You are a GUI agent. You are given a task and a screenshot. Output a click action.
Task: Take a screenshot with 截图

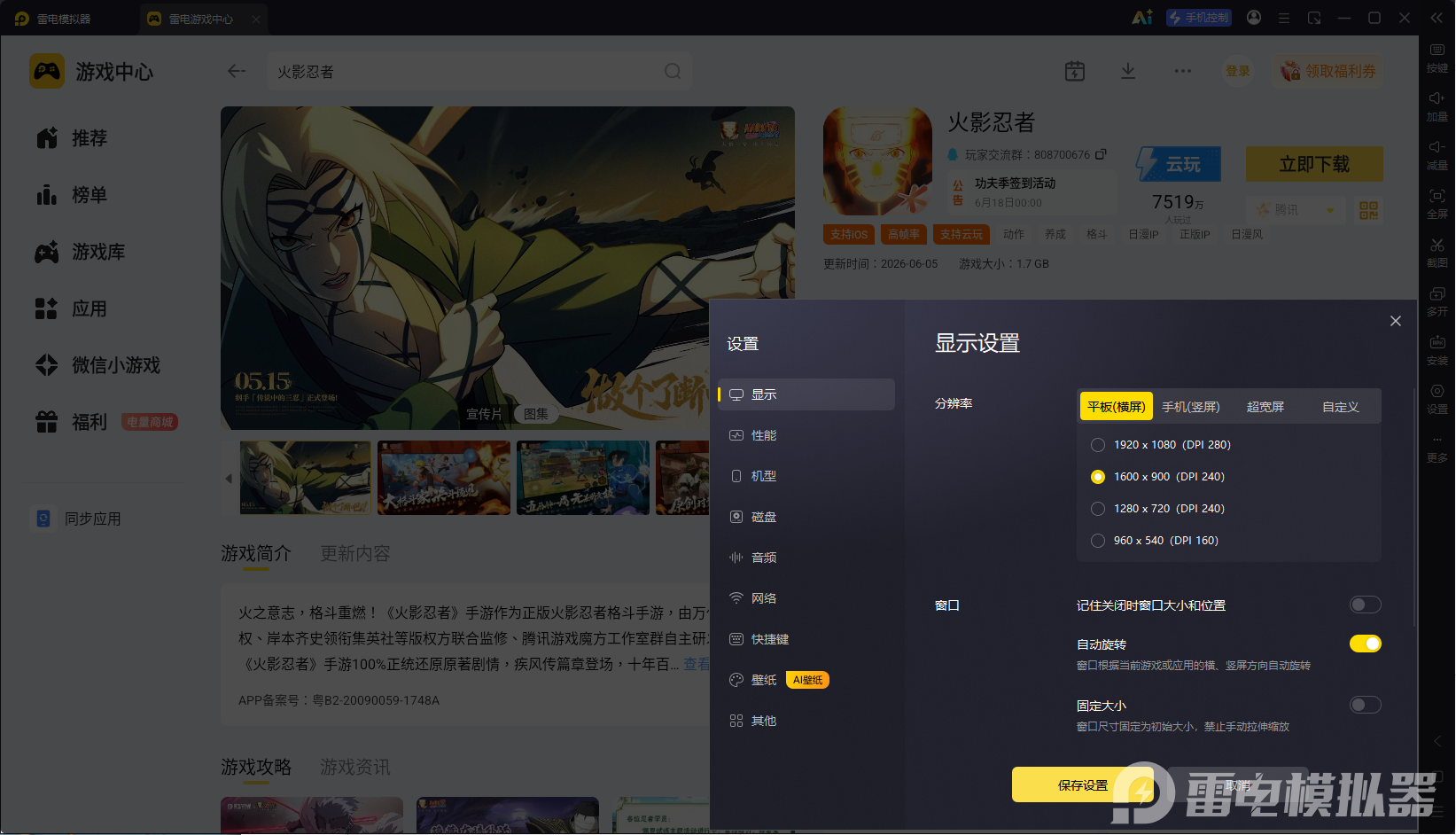(x=1437, y=253)
